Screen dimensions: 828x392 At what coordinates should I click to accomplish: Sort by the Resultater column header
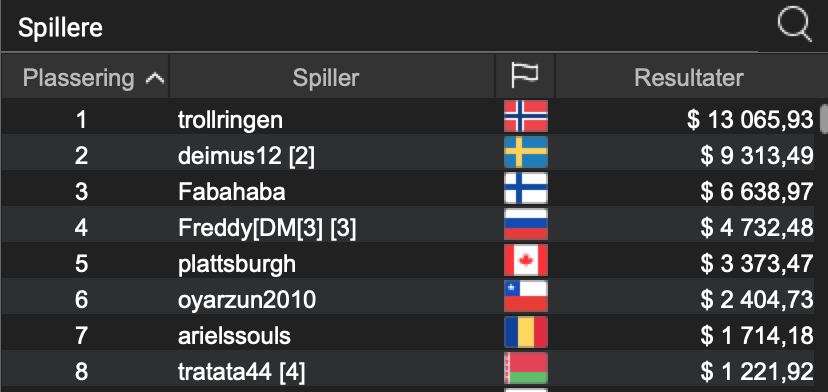pyautogui.click(x=689, y=78)
